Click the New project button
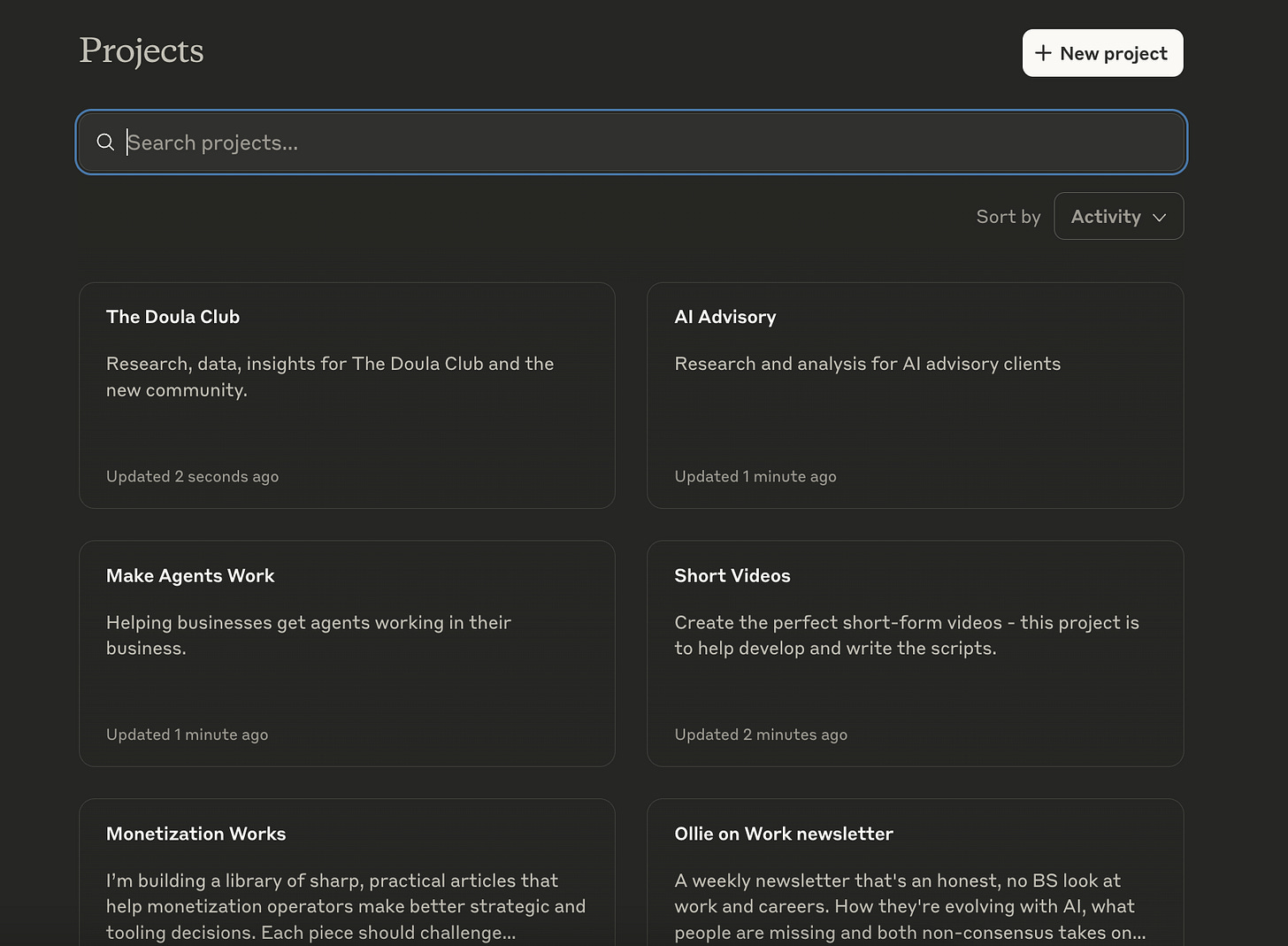The image size is (1288, 946). coord(1102,53)
